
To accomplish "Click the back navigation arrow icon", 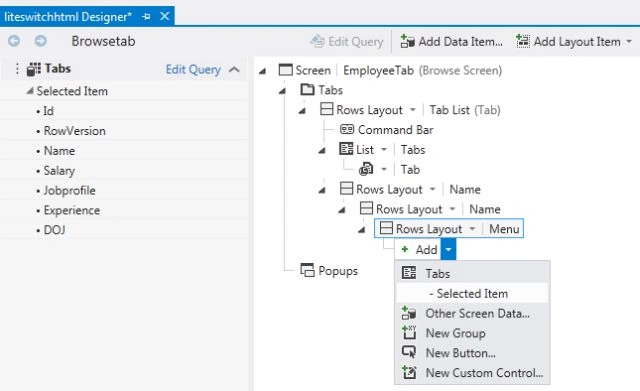I will pos(14,41).
